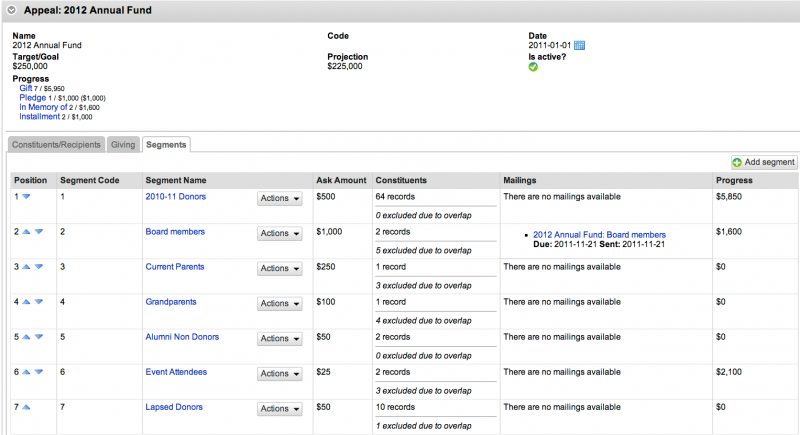The height and width of the screenshot is (435, 800).
Task: Click the $250,000 Target/Goal value
Action: (30, 66)
